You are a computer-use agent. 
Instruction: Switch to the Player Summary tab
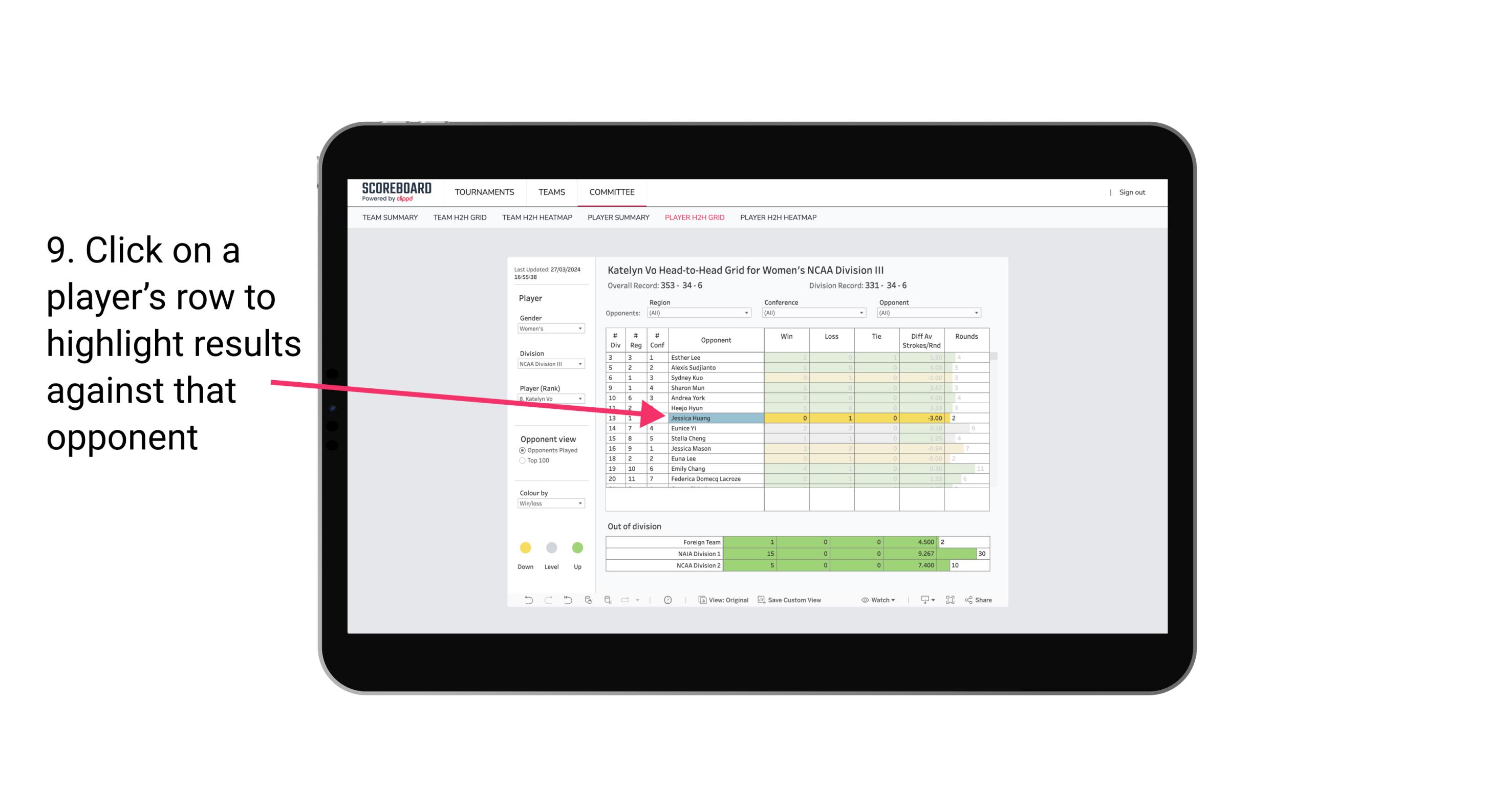(618, 220)
